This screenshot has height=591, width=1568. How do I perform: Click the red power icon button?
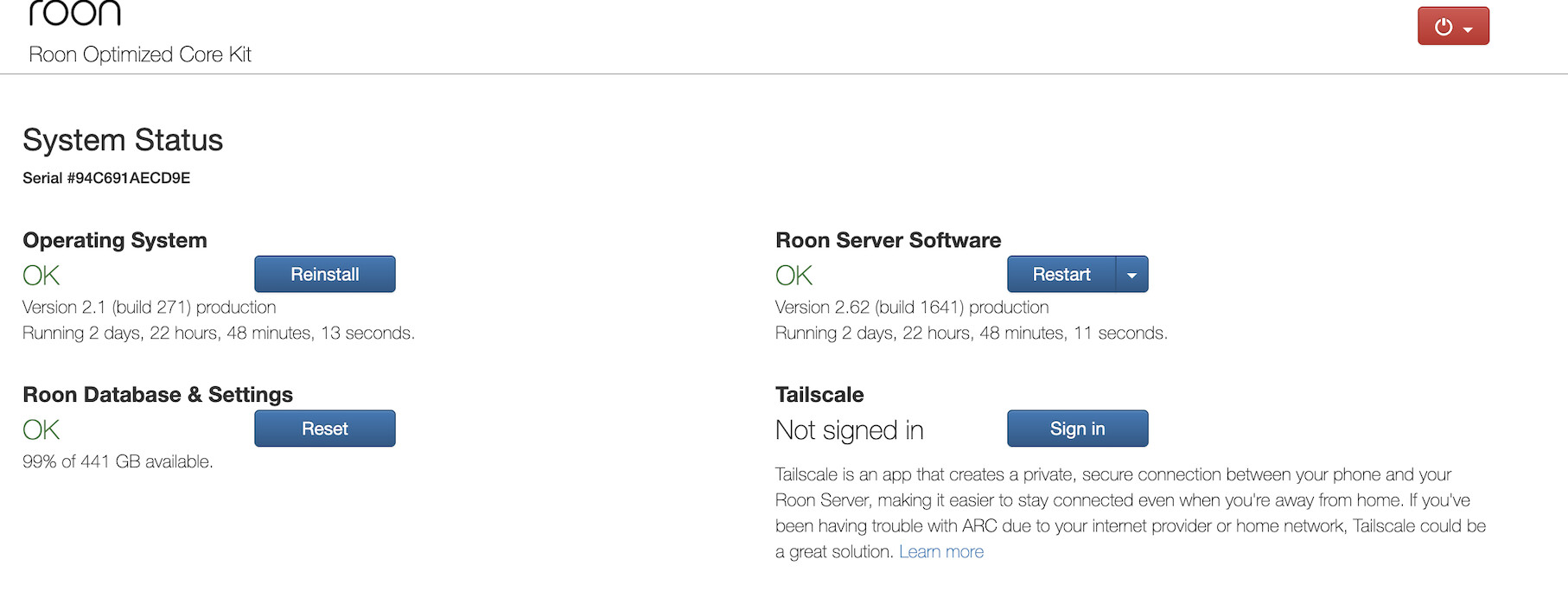pos(1444,27)
